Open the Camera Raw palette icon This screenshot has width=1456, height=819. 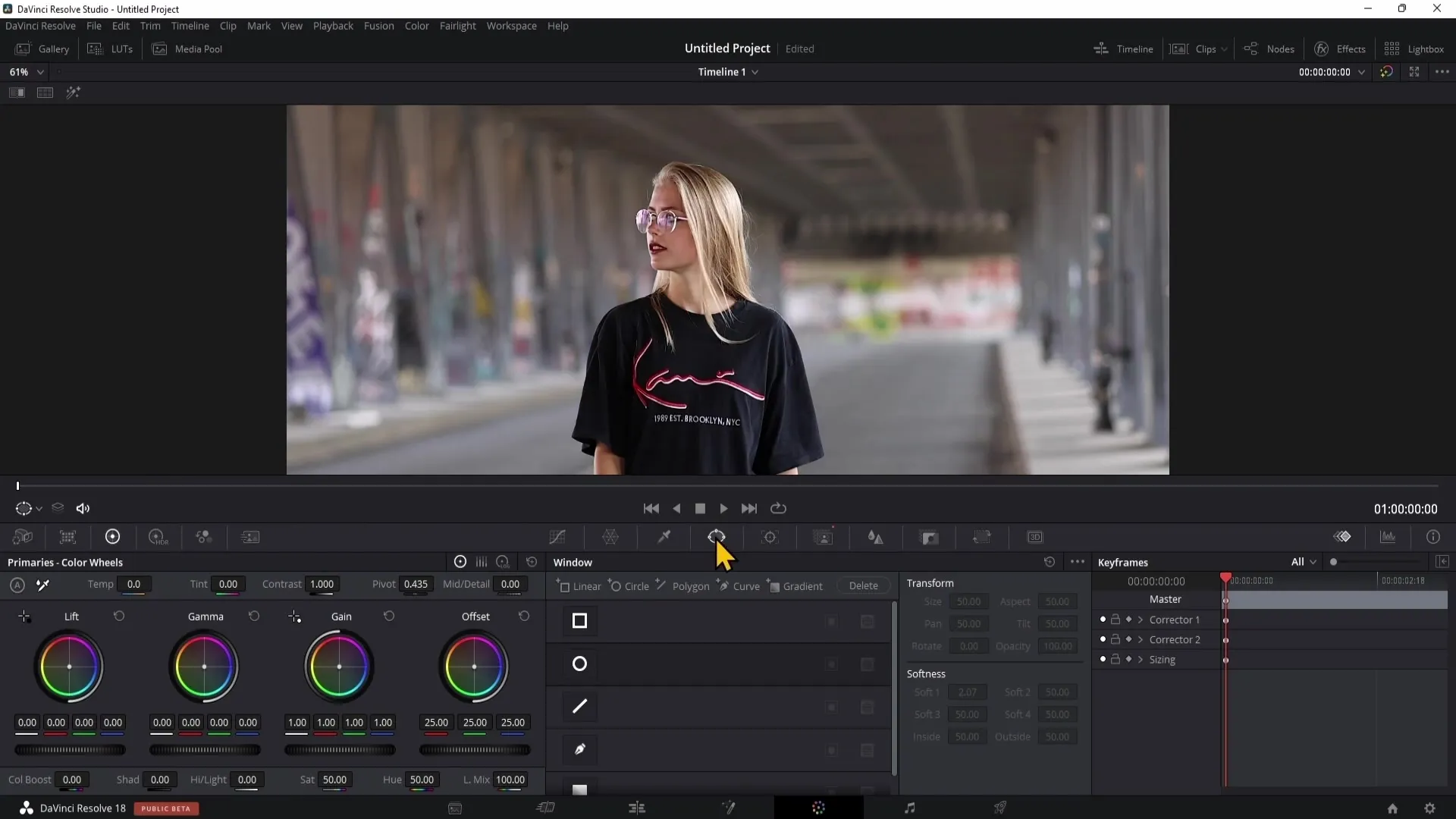pos(23,537)
